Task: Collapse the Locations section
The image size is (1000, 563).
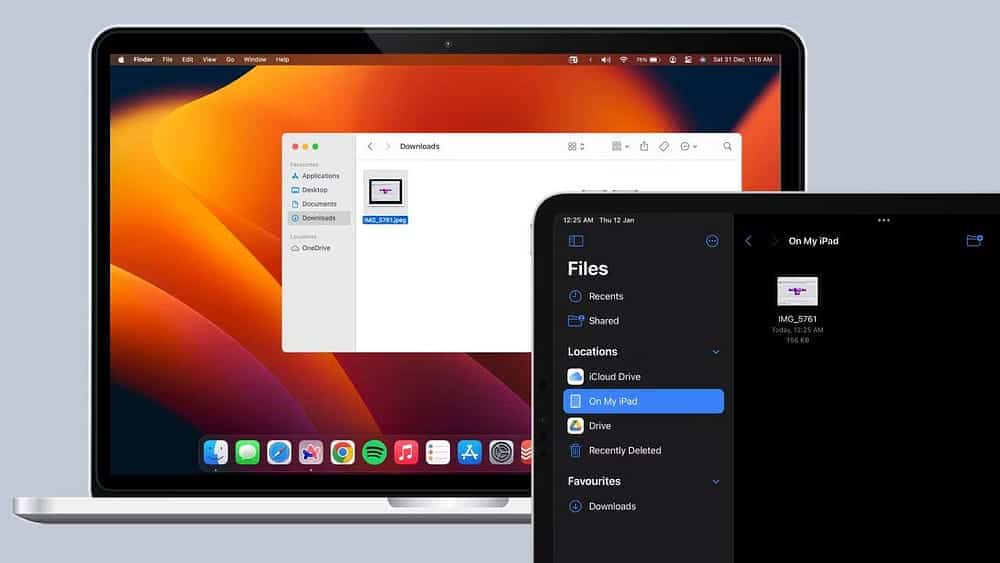Action: click(x=716, y=352)
